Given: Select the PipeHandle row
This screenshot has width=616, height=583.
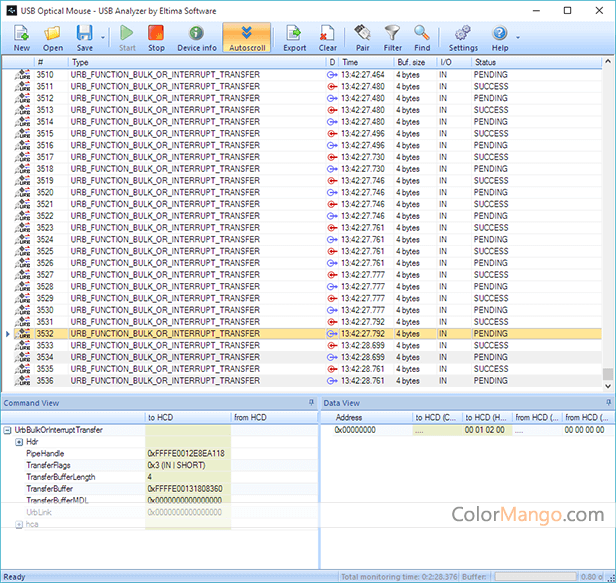Looking at the screenshot, I should [x=159, y=453].
